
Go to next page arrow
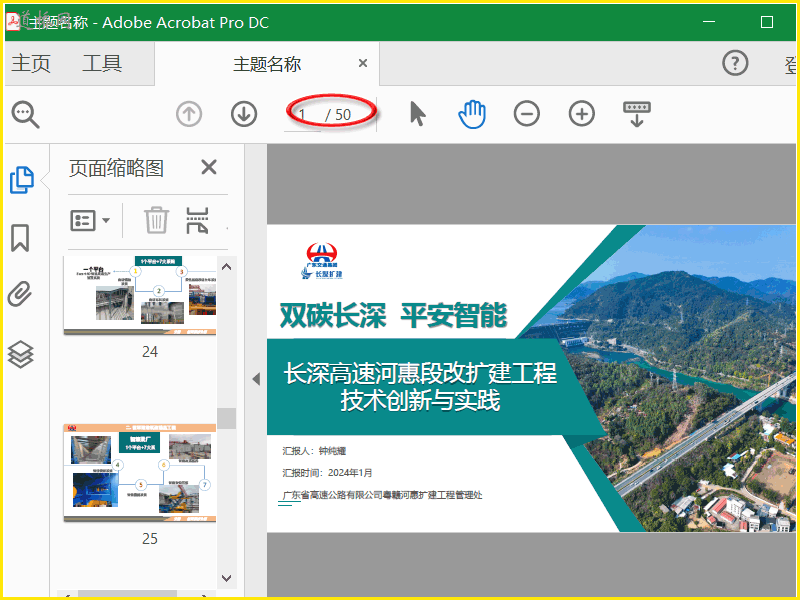243,114
